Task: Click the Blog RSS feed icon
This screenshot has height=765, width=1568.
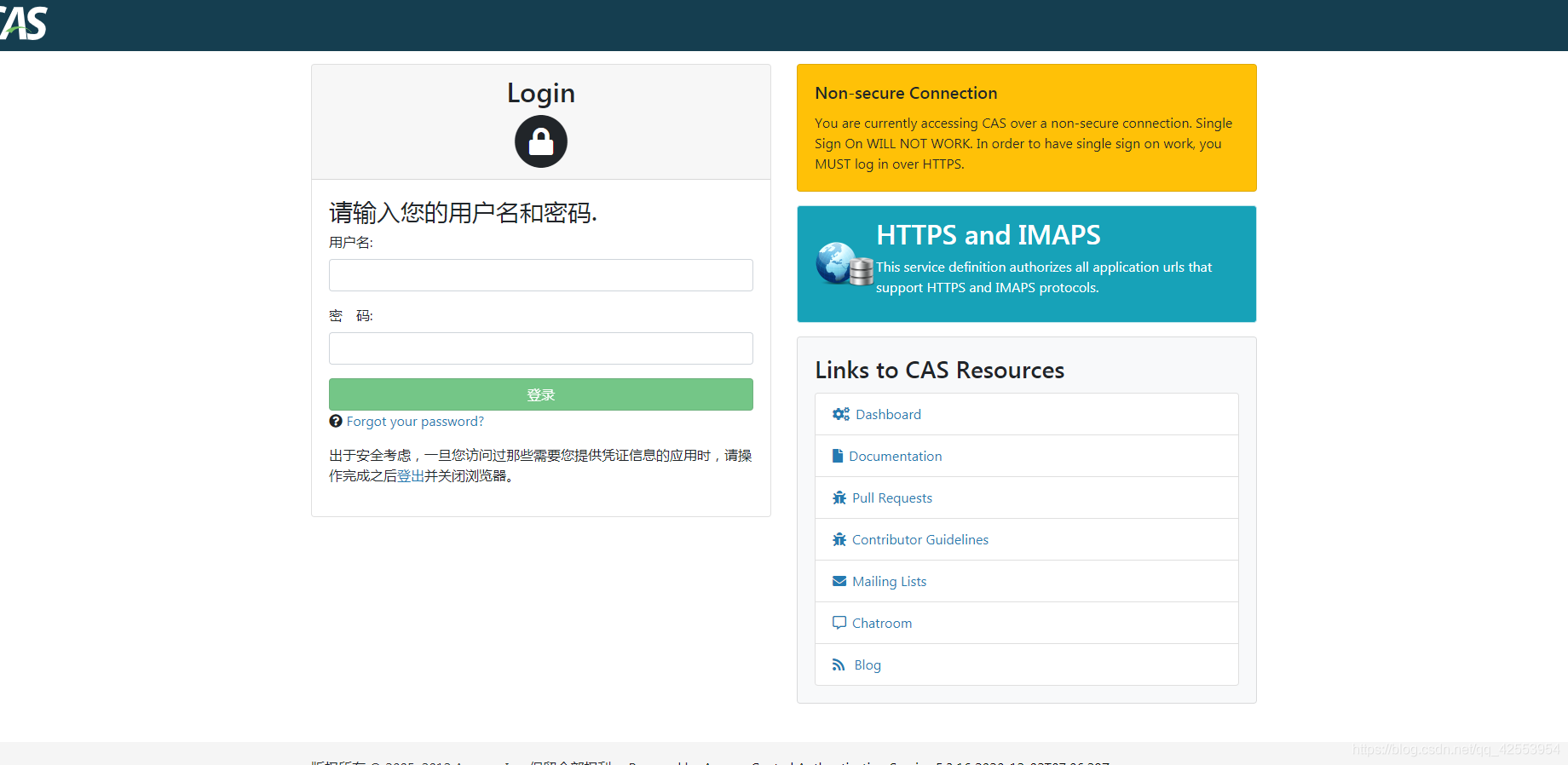Action: pos(839,664)
